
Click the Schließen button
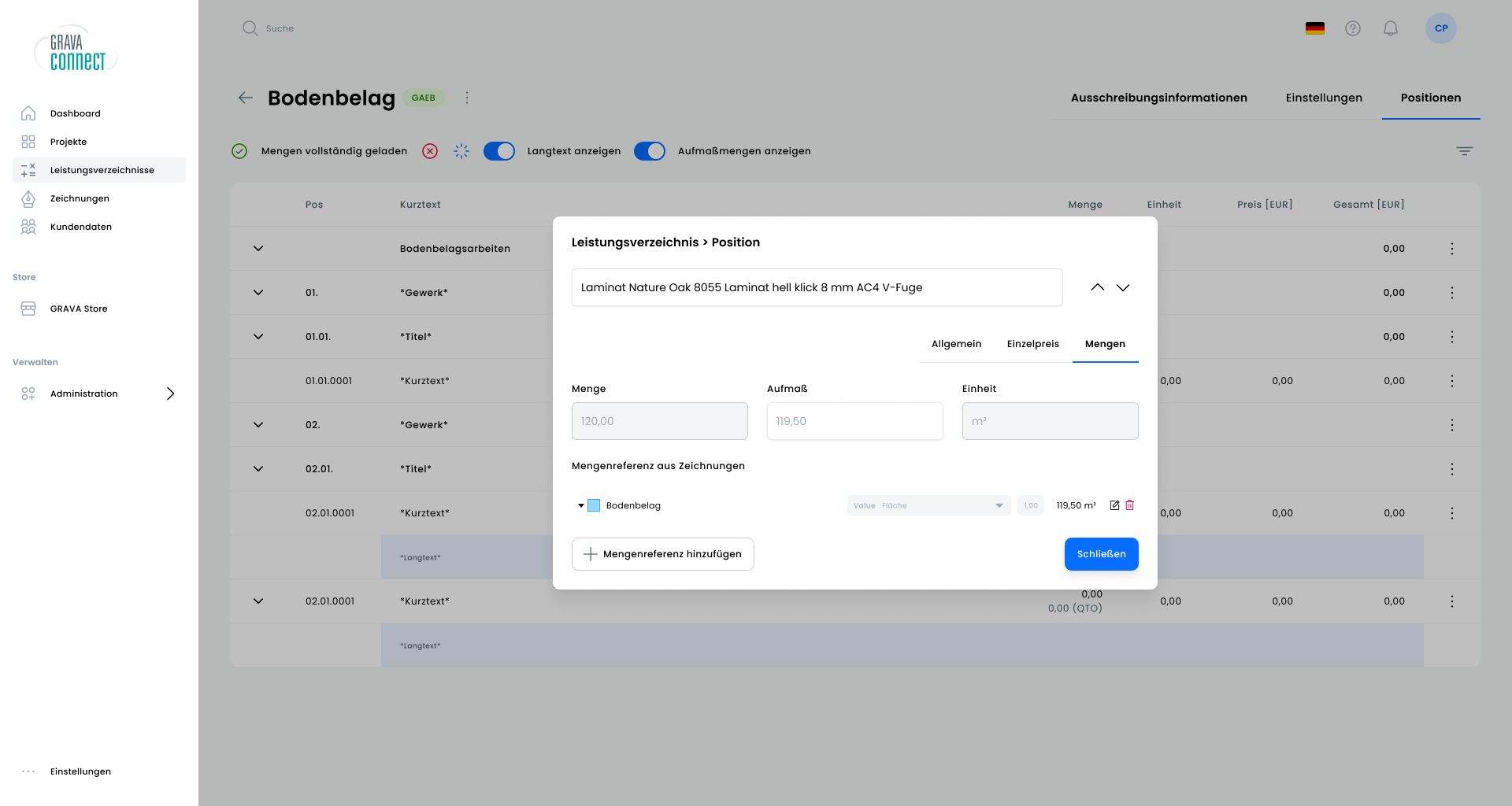coord(1101,554)
